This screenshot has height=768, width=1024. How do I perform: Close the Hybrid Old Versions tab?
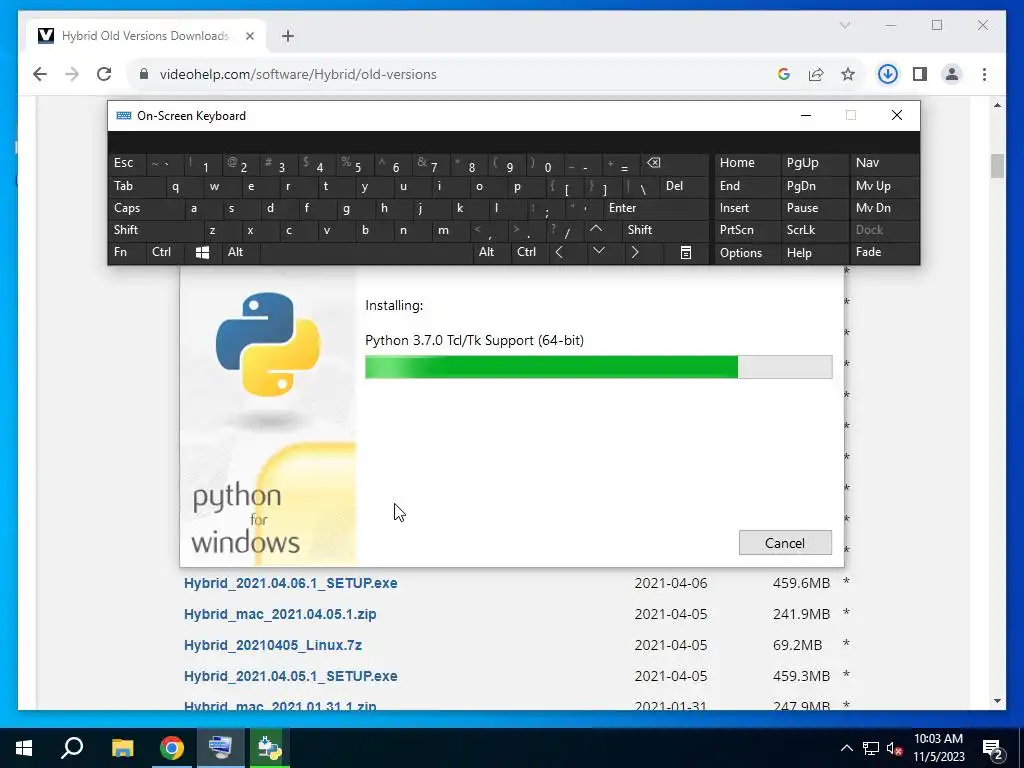click(249, 36)
